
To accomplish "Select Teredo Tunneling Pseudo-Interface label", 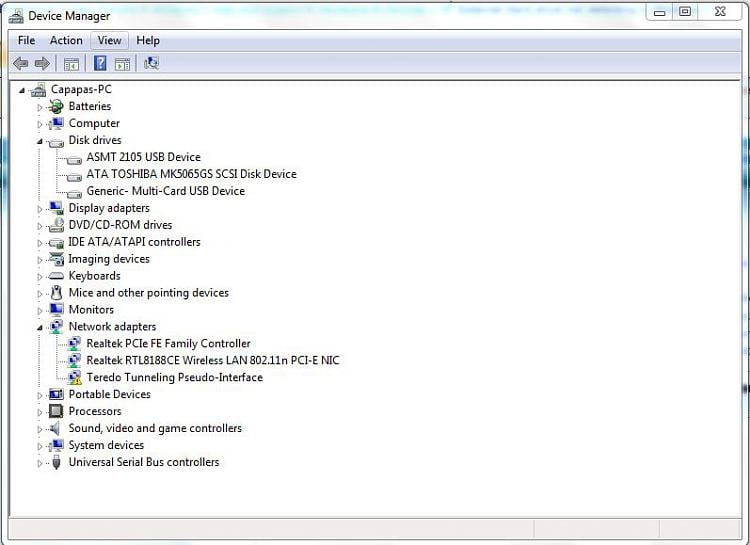I will pos(175,378).
